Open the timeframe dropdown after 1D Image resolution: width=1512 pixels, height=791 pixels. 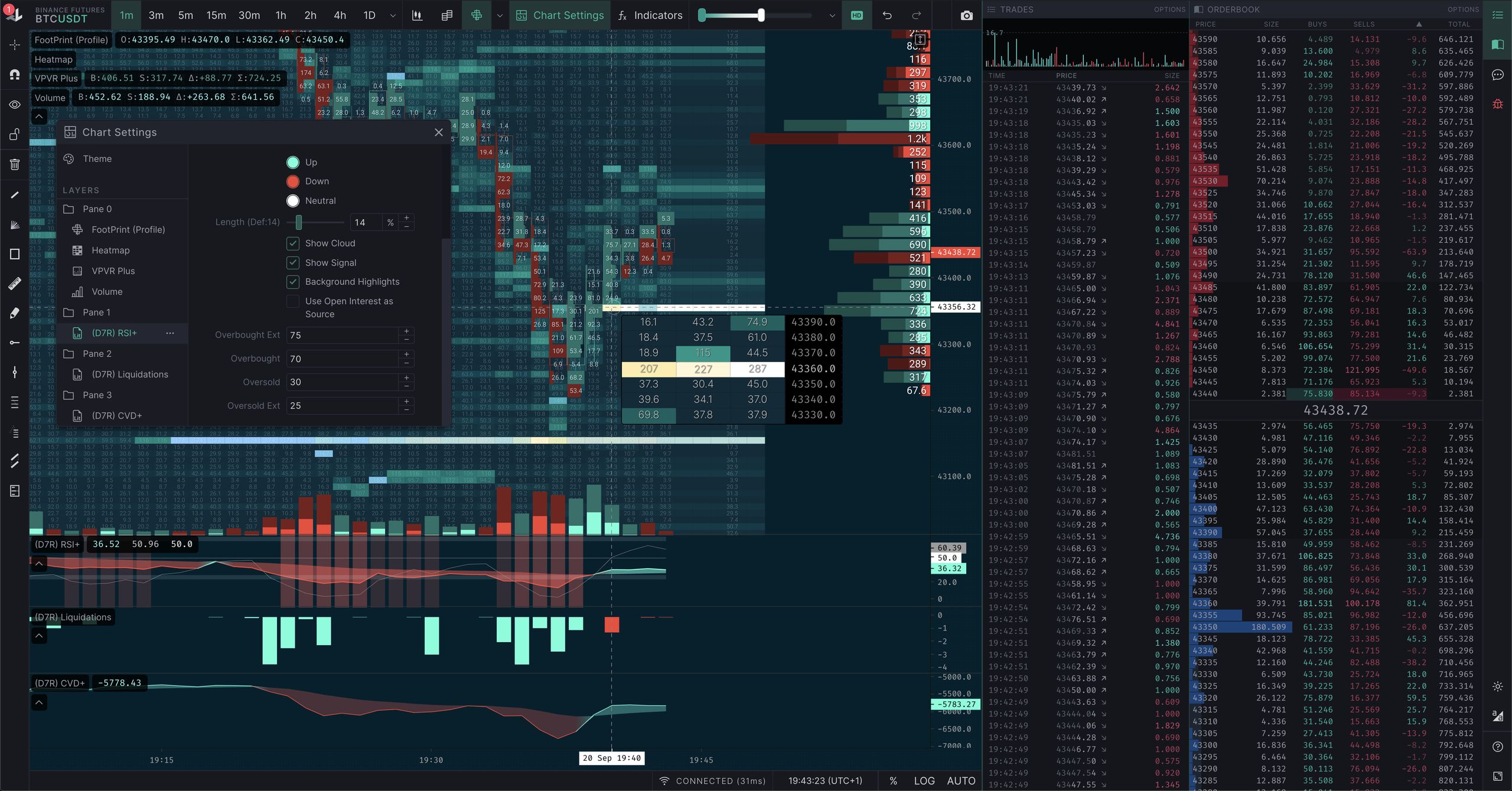[393, 15]
